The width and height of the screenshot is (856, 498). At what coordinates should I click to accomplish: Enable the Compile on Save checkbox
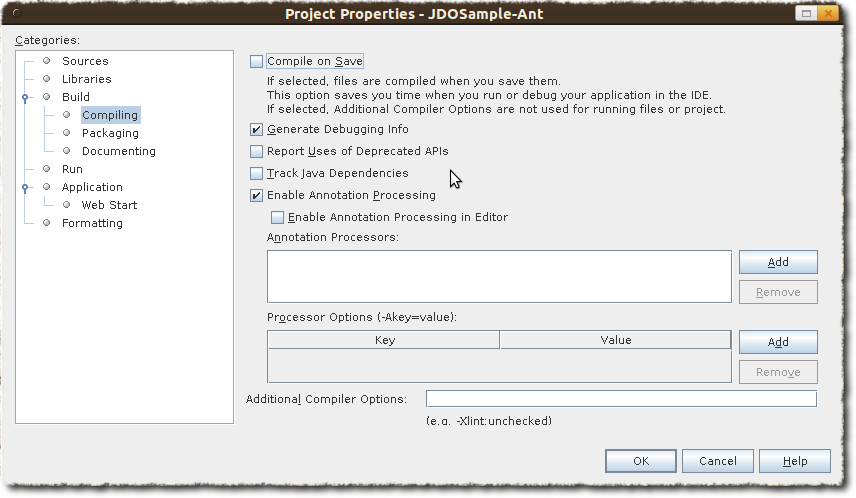[257, 62]
